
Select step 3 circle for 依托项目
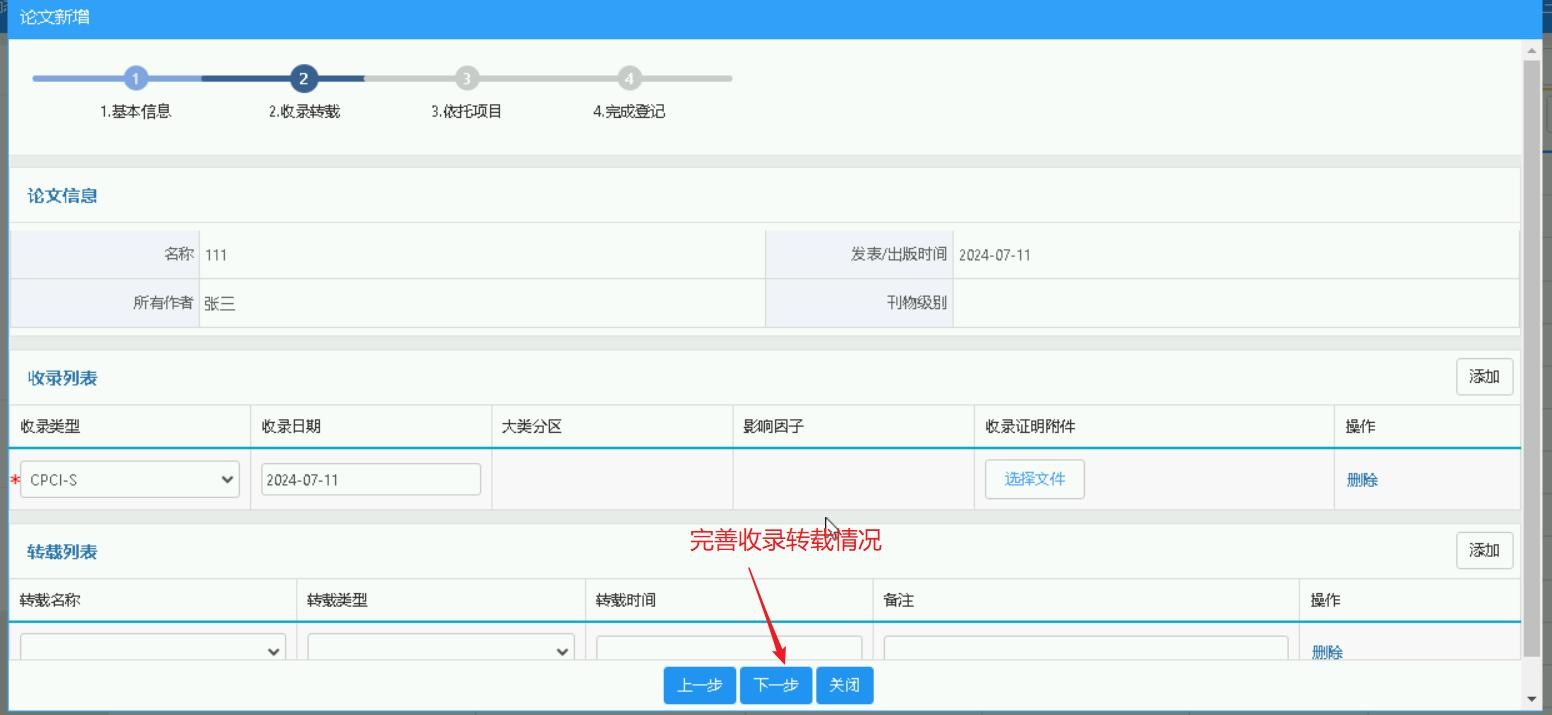point(466,78)
